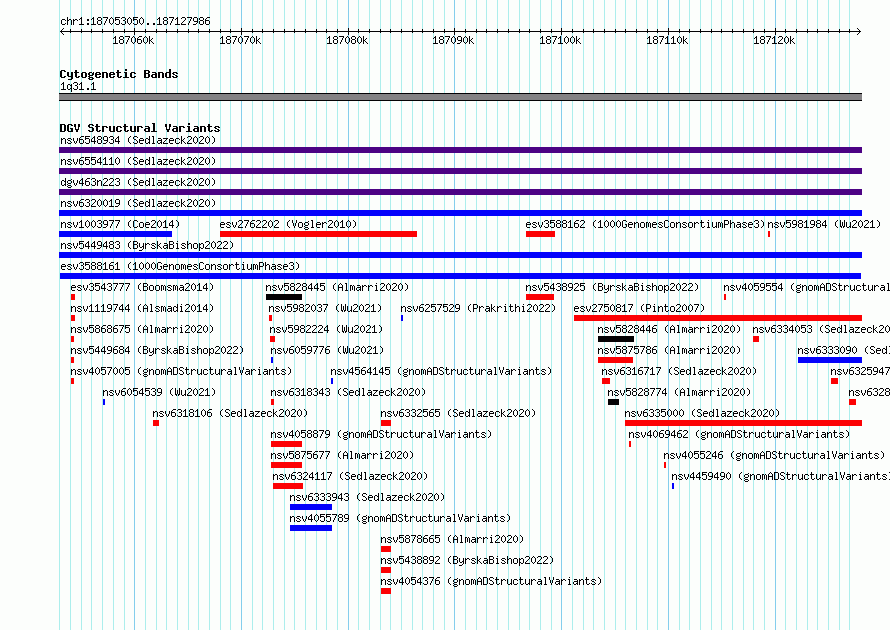Click the DGV Structural Variants track title
The width and height of the screenshot is (890, 630).
[140, 128]
